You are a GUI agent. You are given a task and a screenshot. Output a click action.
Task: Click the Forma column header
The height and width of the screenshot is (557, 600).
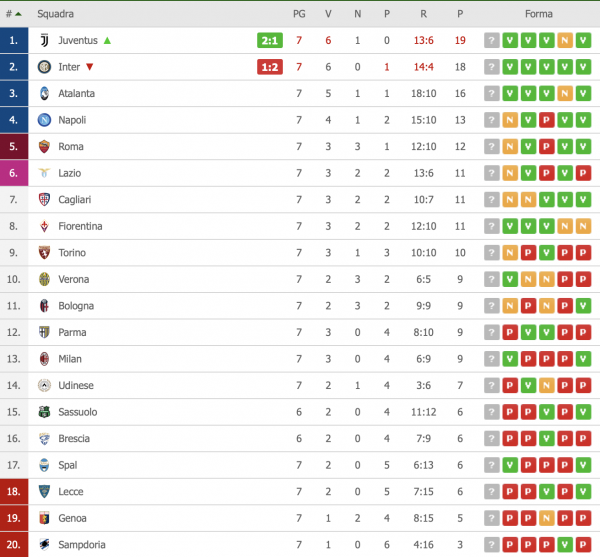(538, 14)
